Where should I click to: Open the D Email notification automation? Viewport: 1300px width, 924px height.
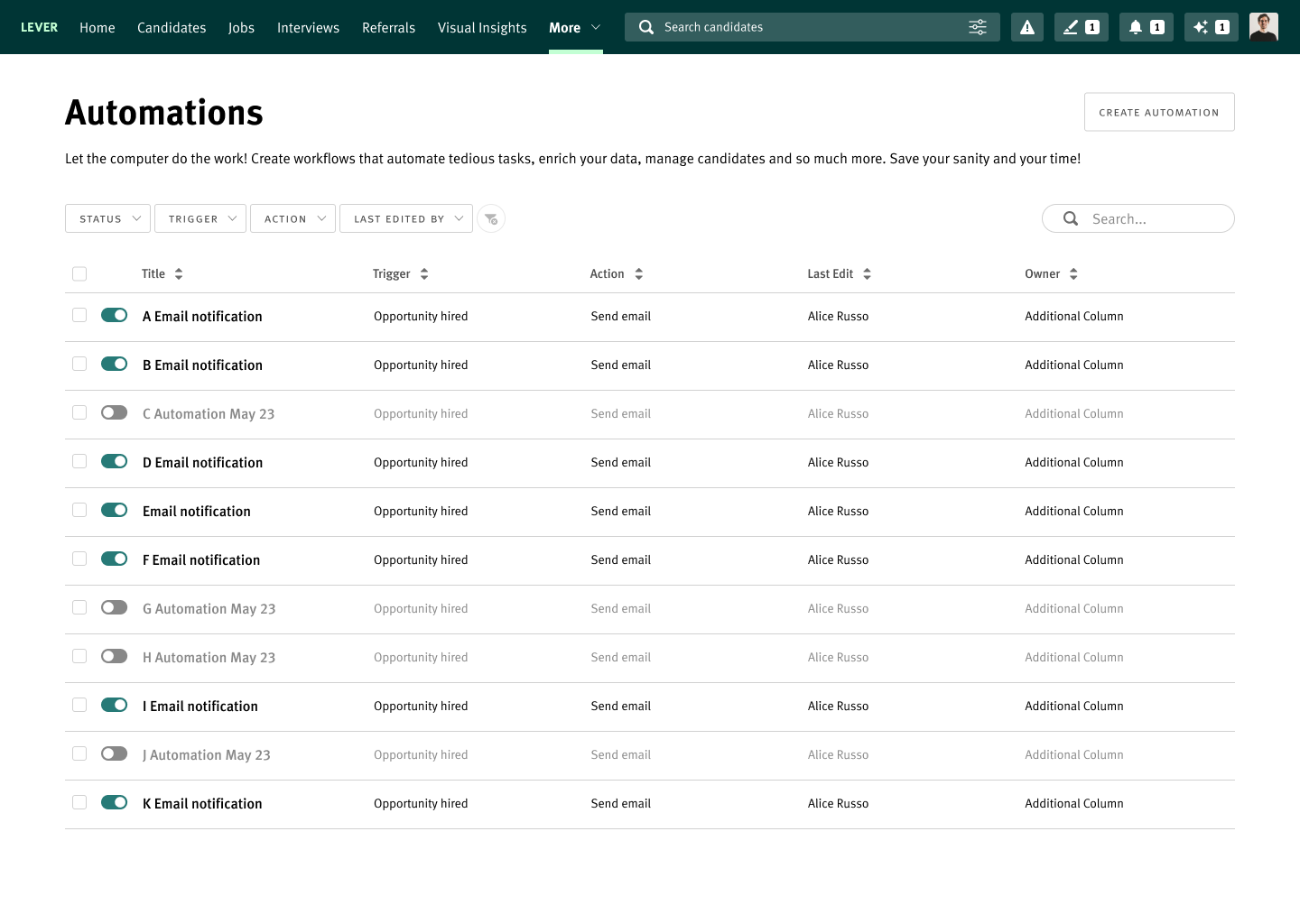202,463
